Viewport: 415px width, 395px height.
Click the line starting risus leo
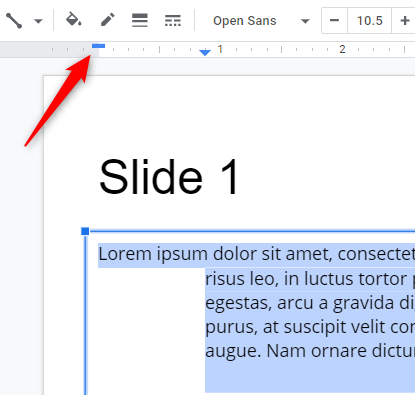(x=310, y=279)
